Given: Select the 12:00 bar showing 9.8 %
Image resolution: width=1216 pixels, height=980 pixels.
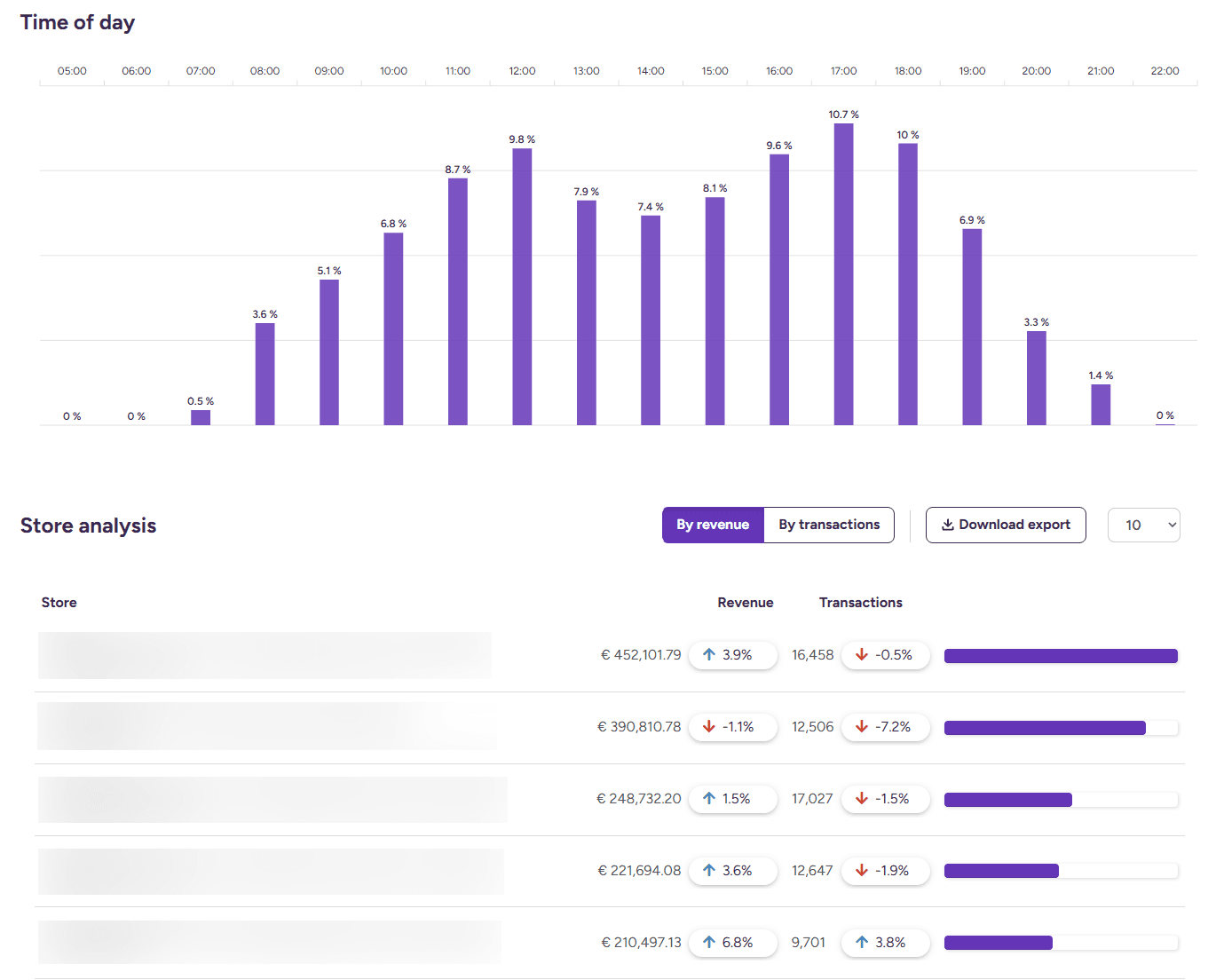Looking at the screenshot, I should [522, 287].
